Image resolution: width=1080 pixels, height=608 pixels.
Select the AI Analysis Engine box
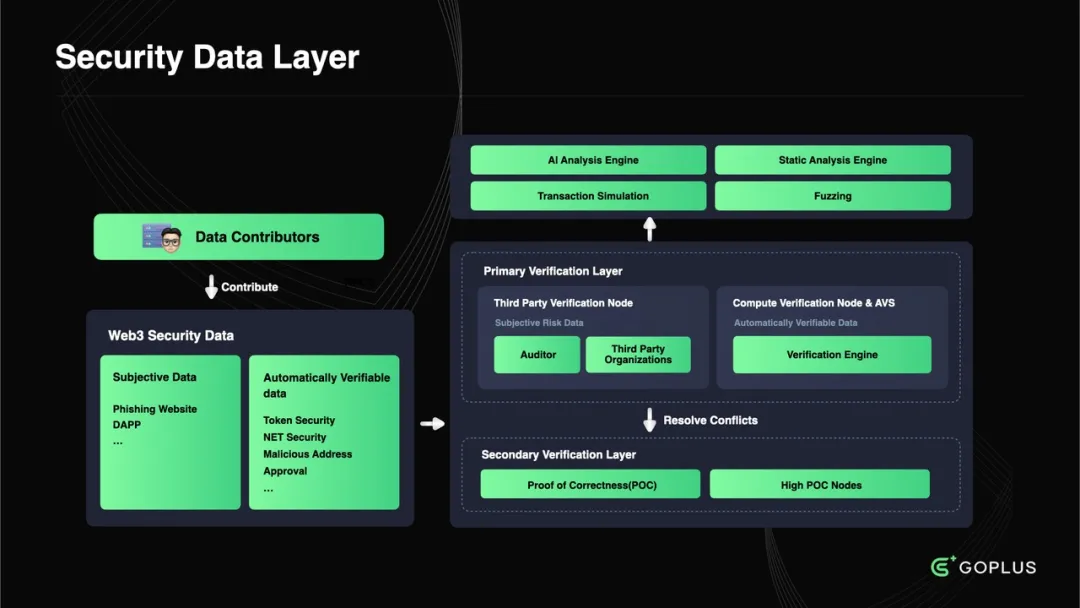pyautogui.click(x=588, y=160)
